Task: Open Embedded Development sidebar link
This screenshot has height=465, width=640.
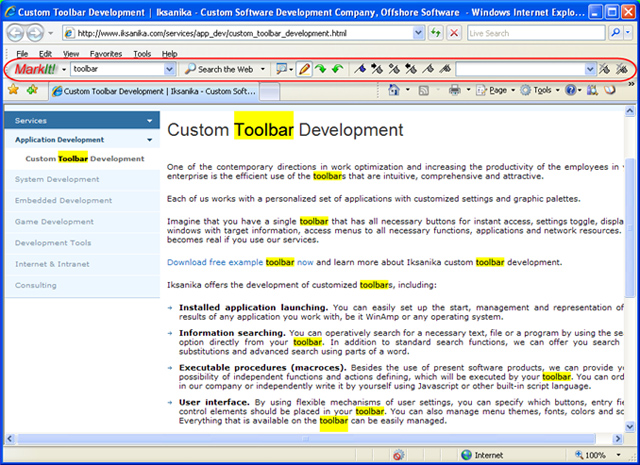Action: [x=63, y=200]
